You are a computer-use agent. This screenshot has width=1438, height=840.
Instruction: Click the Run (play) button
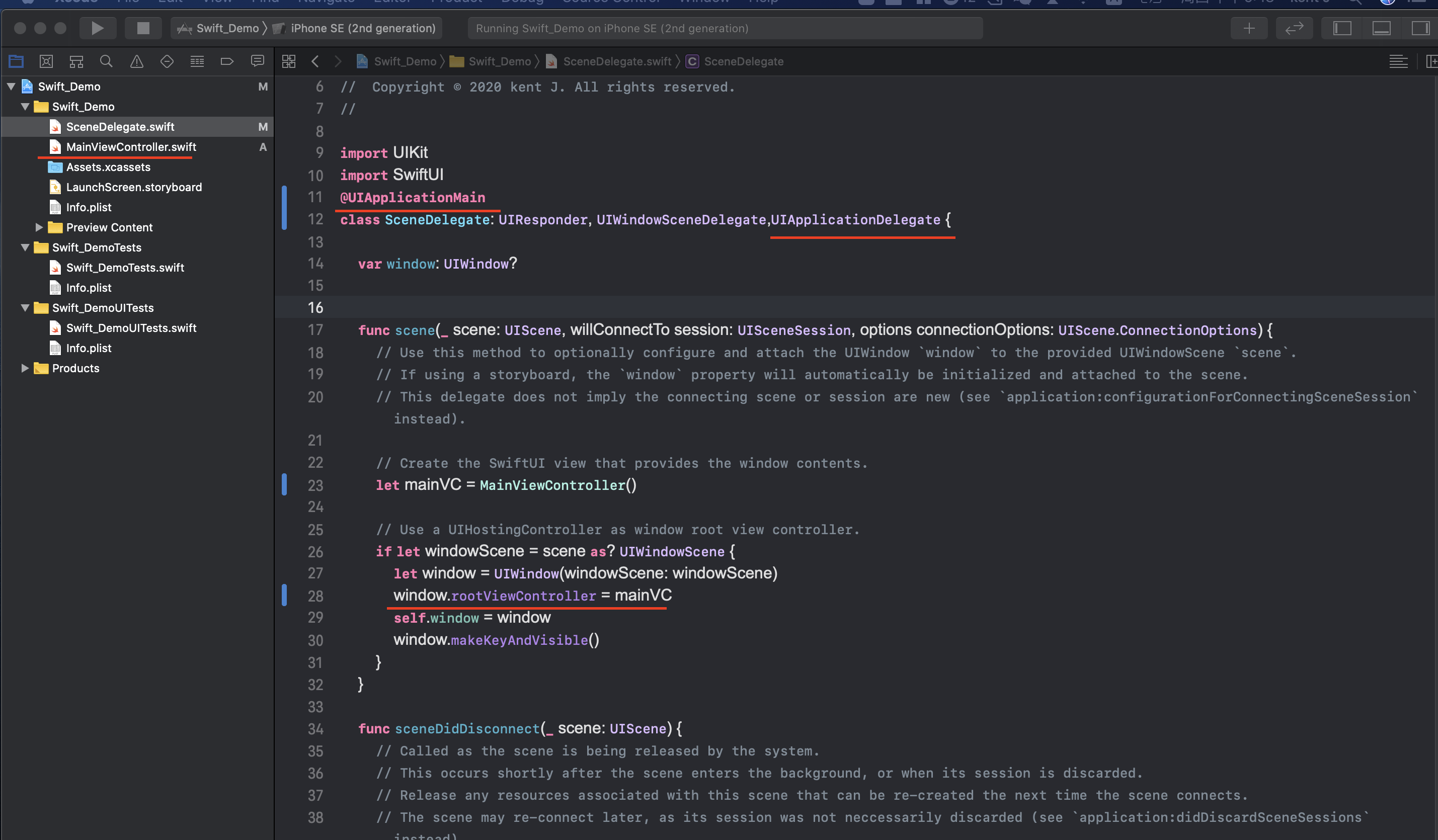(x=98, y=28)
